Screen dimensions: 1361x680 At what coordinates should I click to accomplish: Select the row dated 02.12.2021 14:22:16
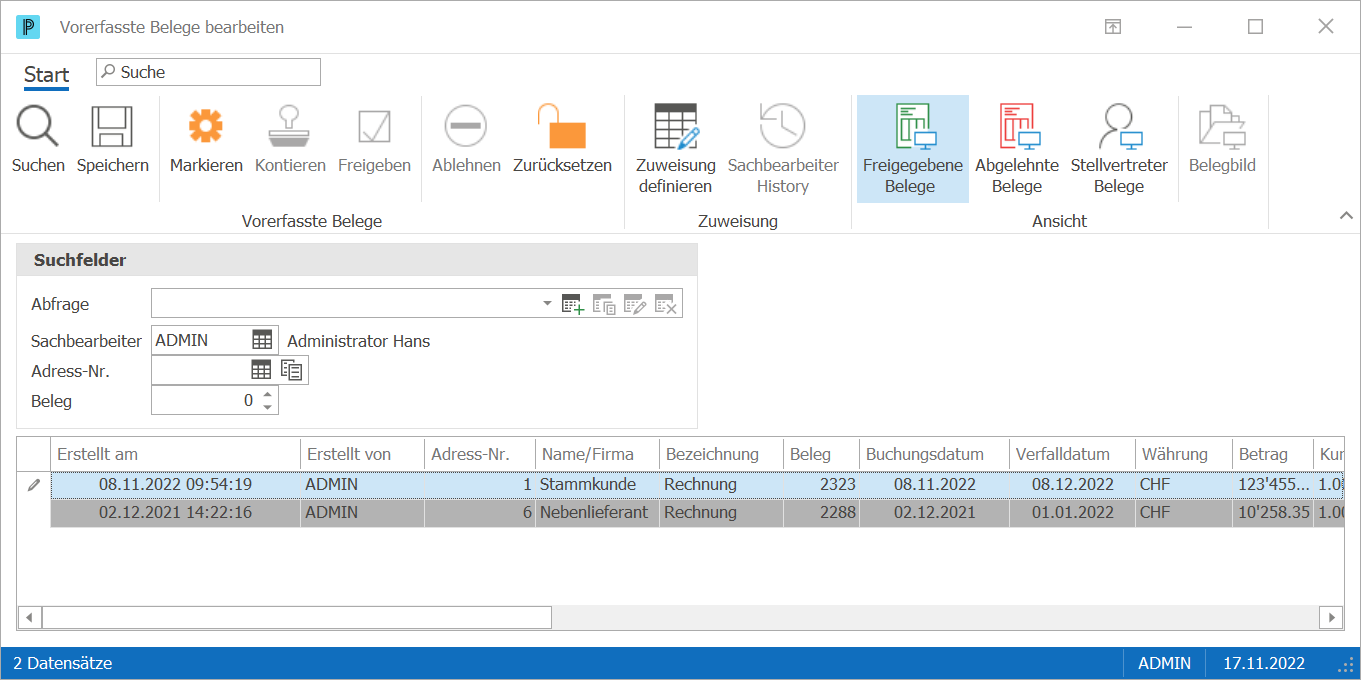pos(697,513)
